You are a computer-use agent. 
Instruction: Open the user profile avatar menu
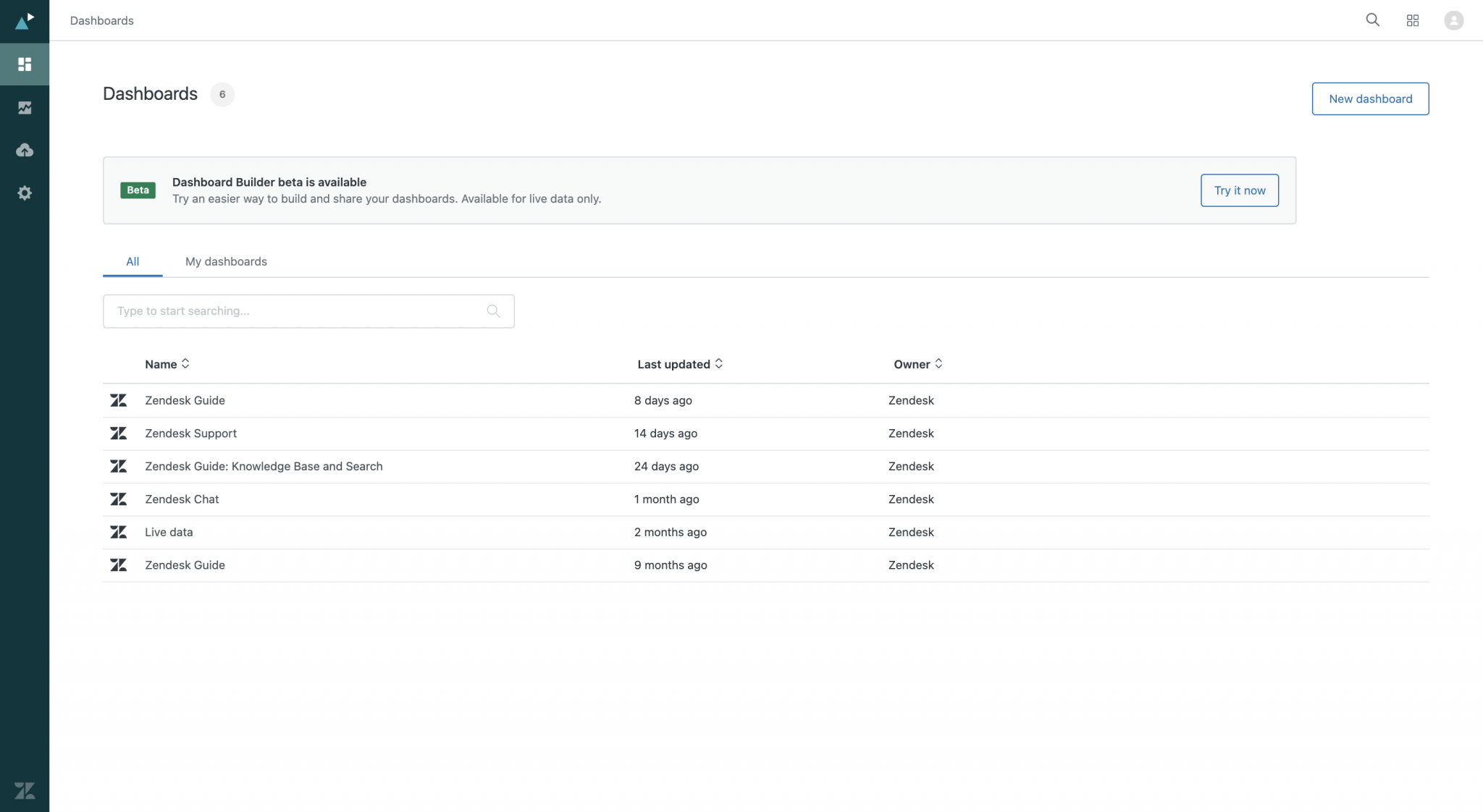(1453, 20)
